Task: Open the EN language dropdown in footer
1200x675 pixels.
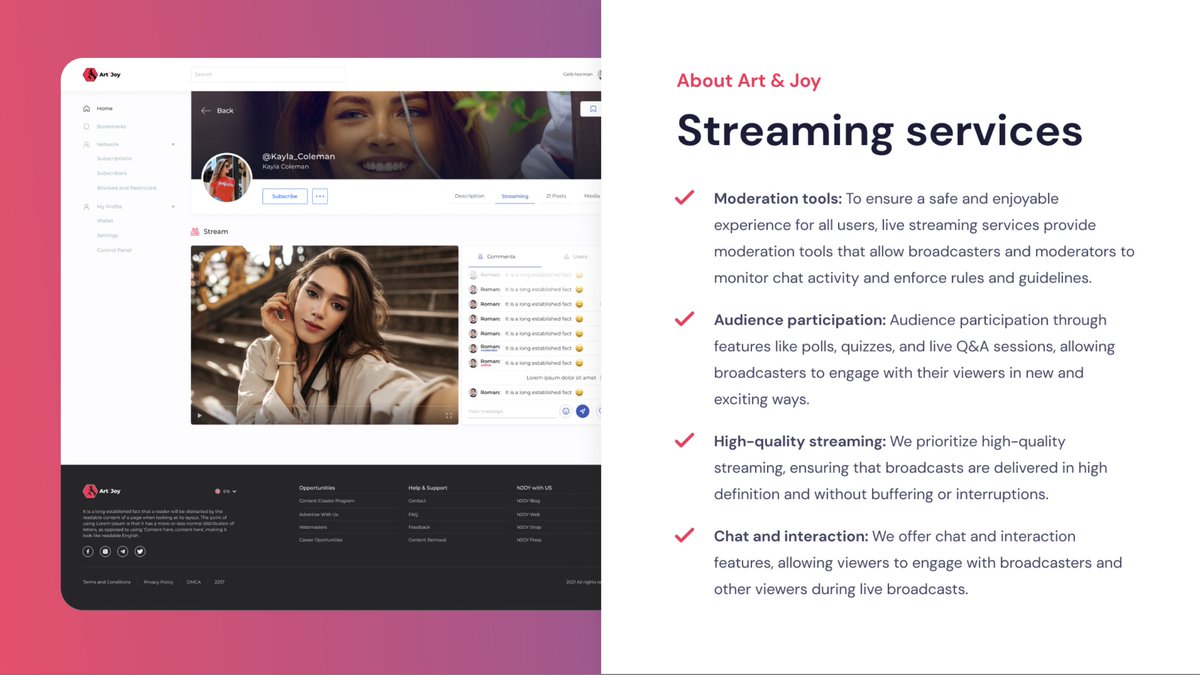Action: [x=226, y=491]
